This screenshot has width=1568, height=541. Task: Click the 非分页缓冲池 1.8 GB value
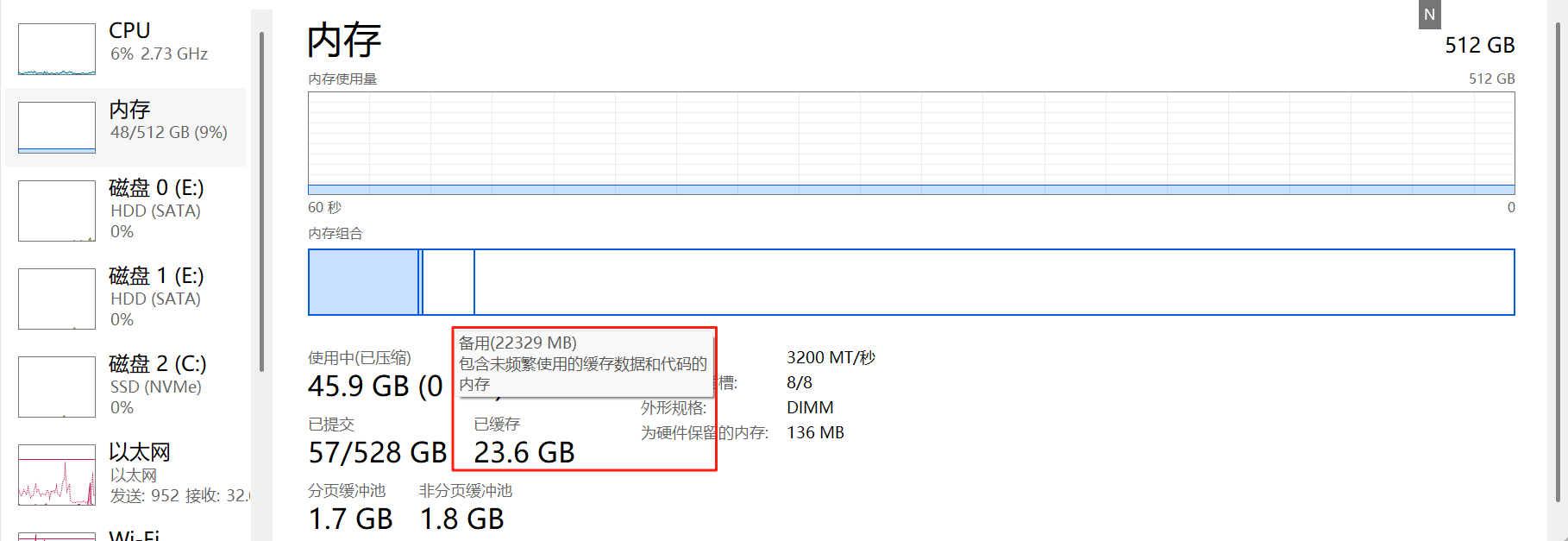pos(461,519)
